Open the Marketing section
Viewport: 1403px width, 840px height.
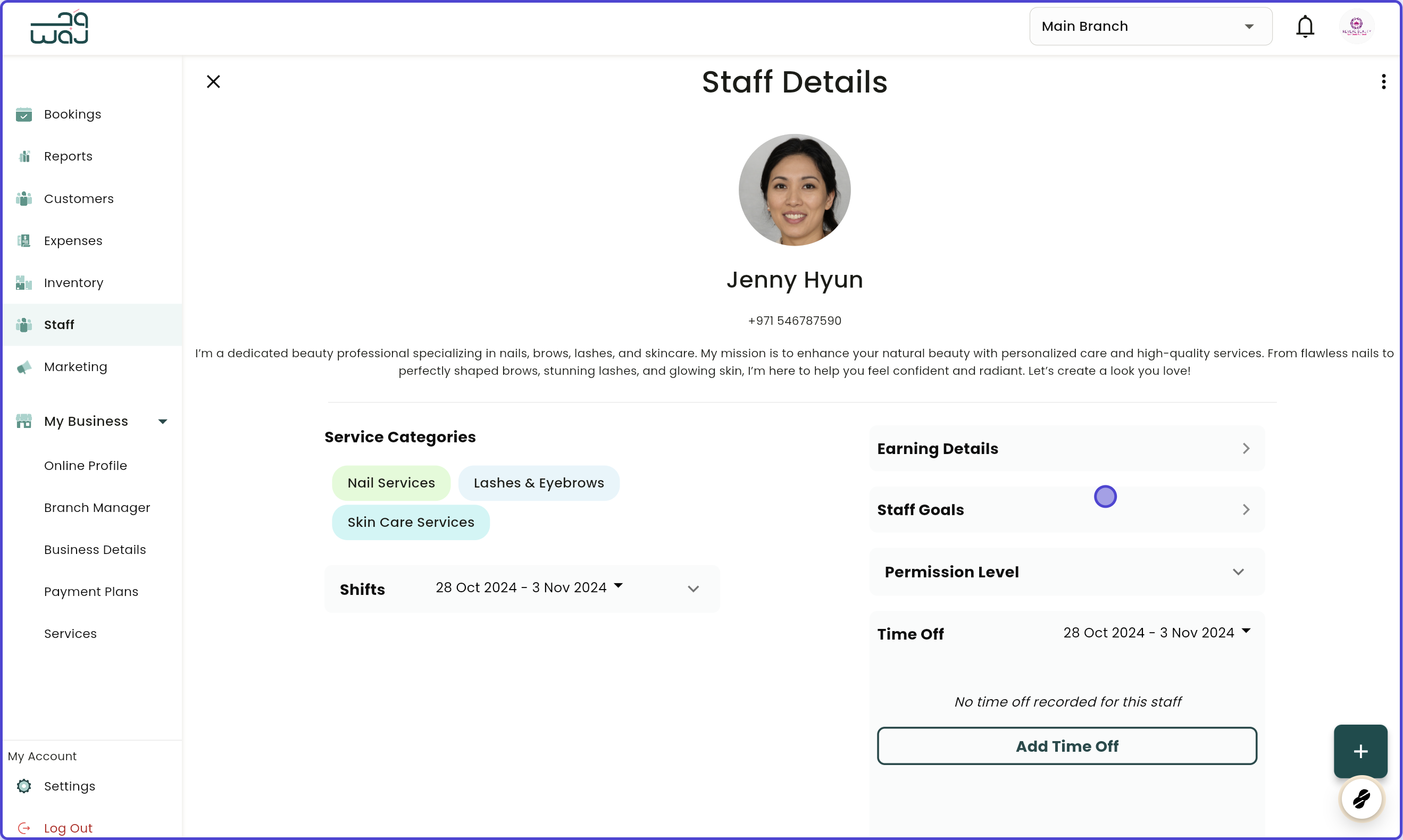[75, 367]
